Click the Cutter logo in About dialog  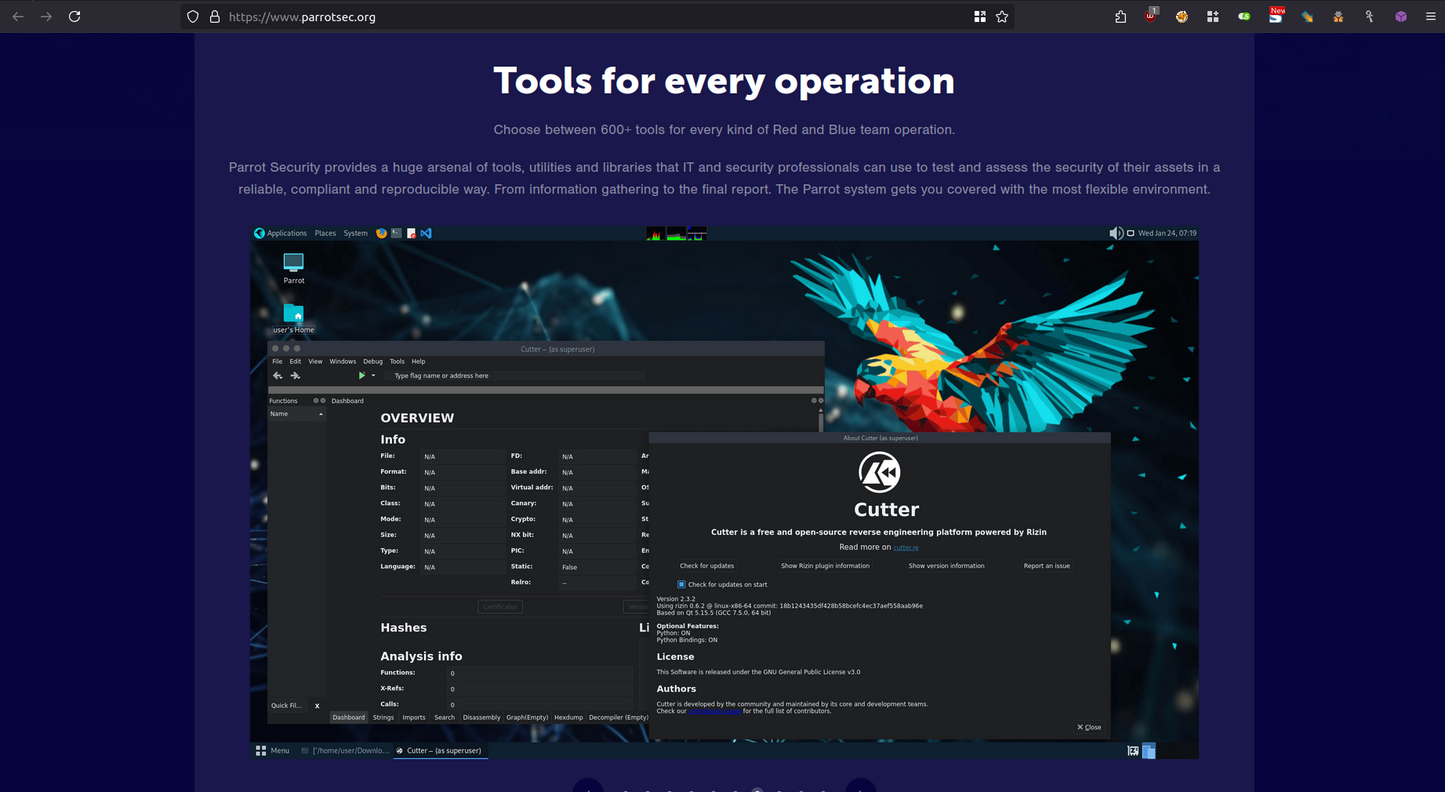[879, 472]
